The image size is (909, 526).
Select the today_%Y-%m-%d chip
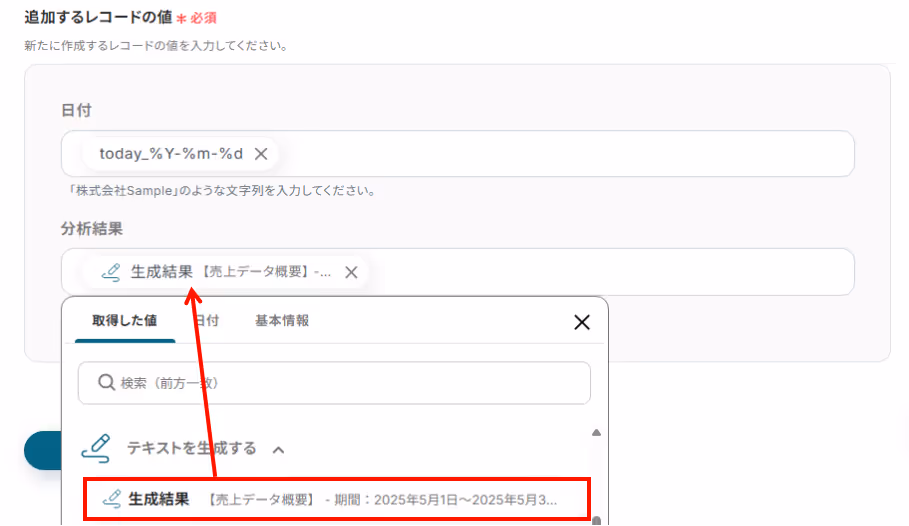point(180,154)
